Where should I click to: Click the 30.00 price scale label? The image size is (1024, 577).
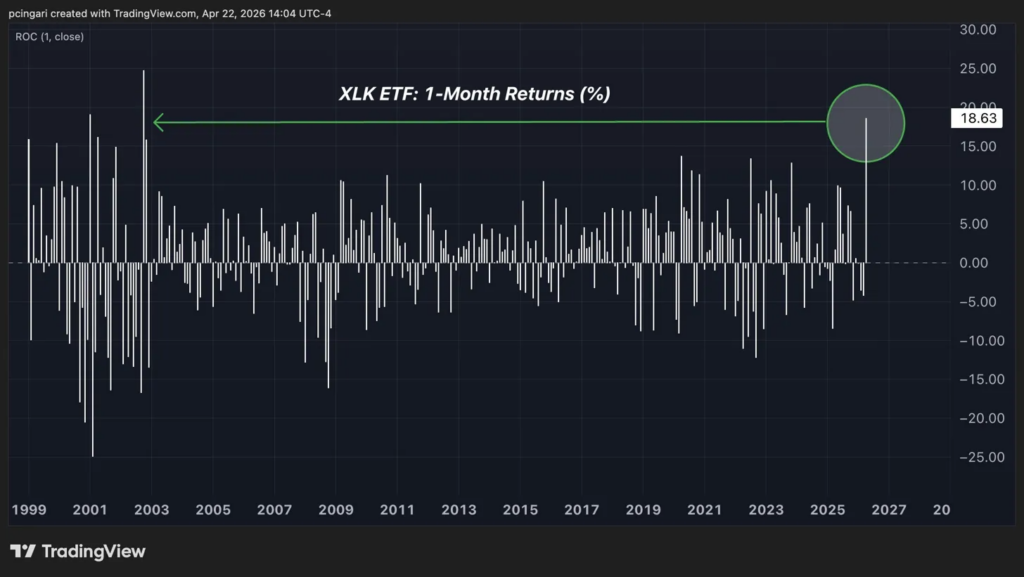coord(978,29)
